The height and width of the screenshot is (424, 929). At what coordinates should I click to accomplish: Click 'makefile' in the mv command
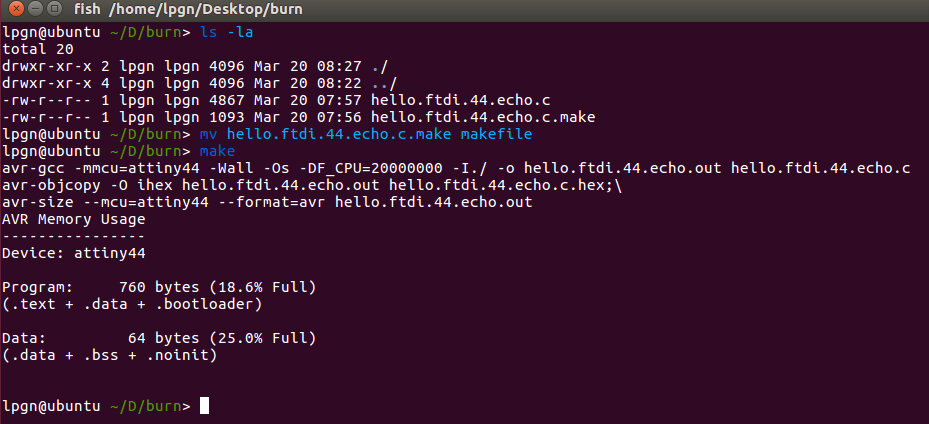click(x=496, y=134)
